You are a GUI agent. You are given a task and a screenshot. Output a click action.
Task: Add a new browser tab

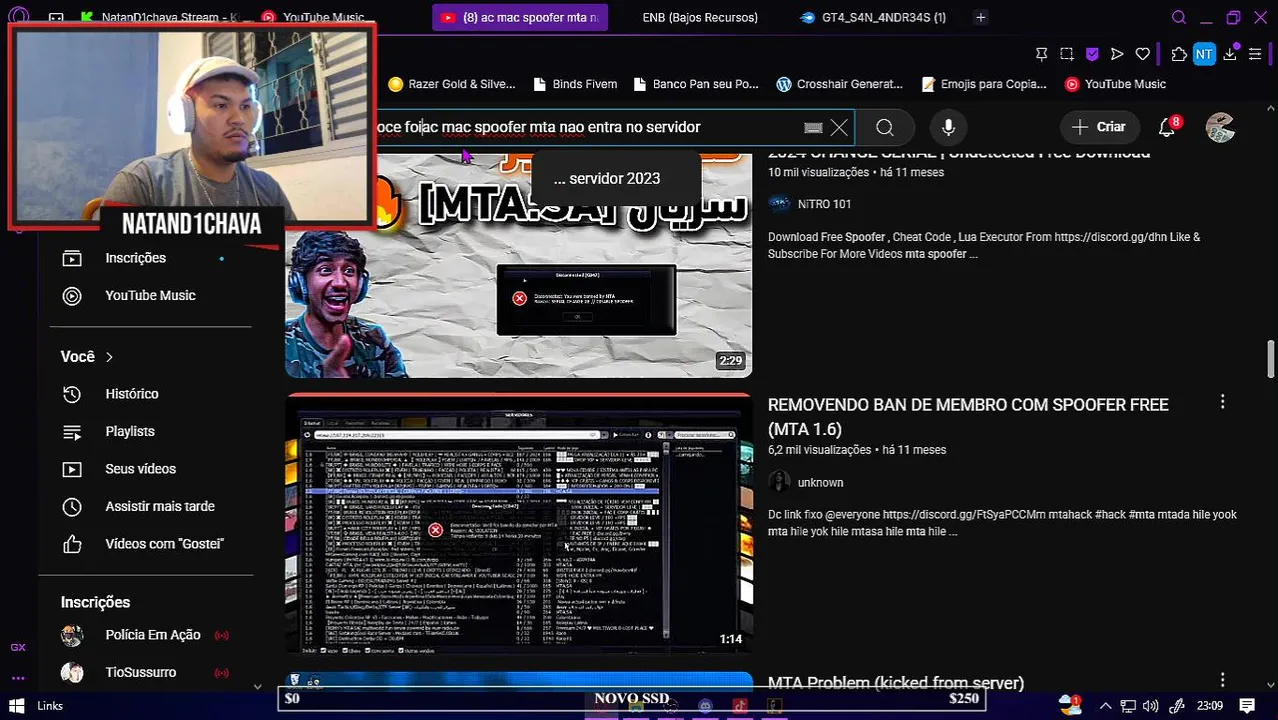coord(981,17)
